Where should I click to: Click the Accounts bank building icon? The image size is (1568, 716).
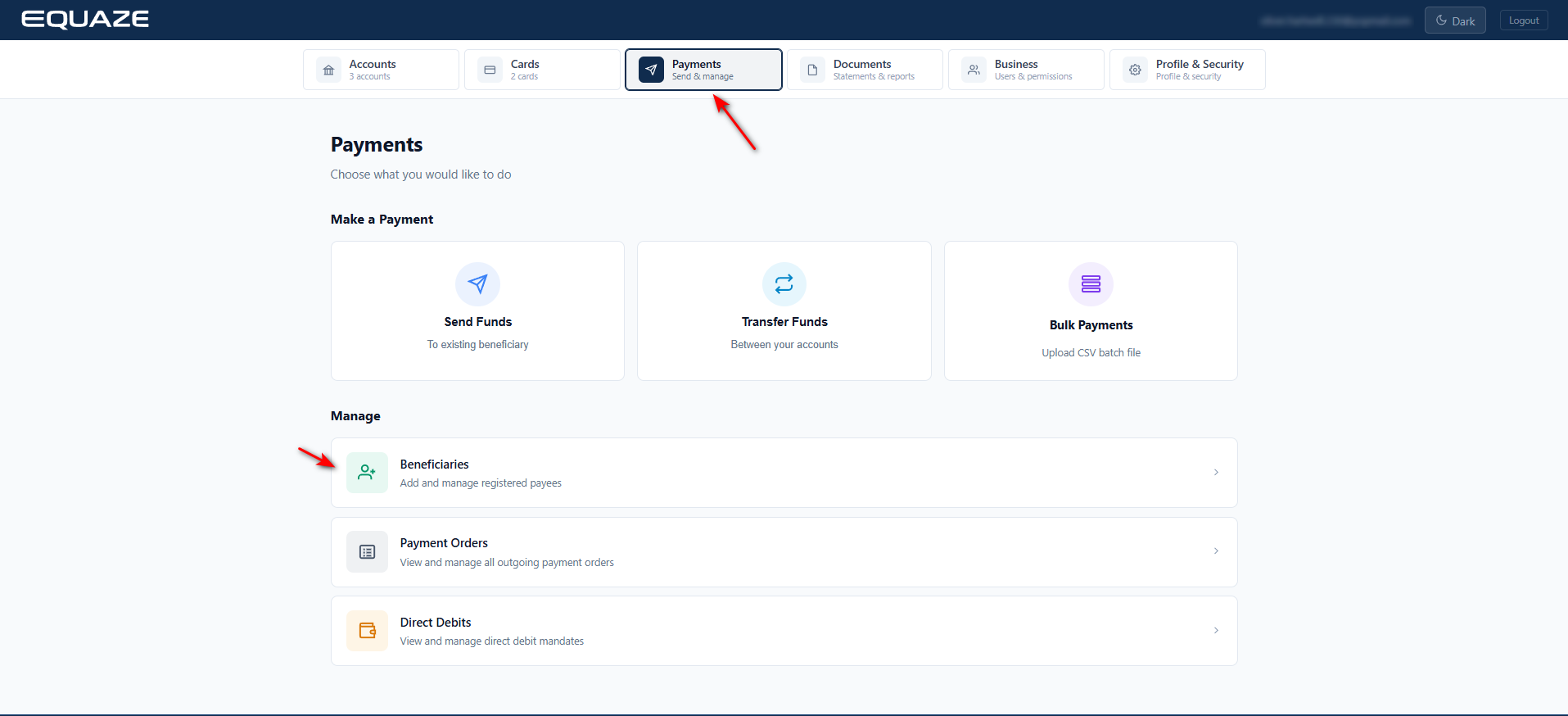tap(328, 70)
